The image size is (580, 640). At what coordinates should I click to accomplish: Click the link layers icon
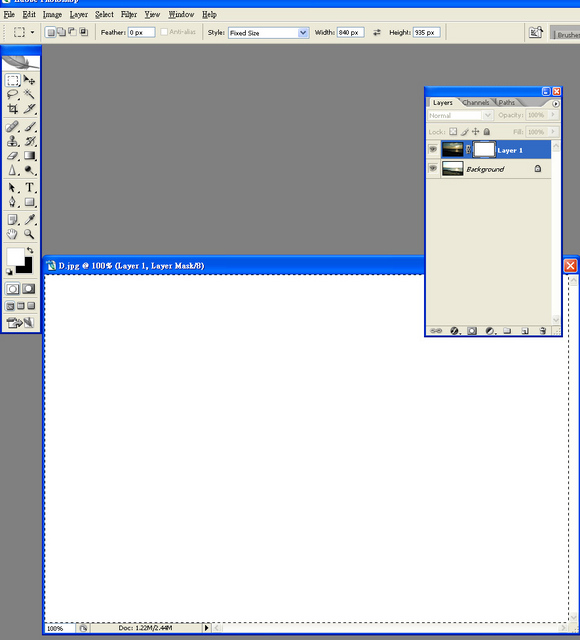(x=436, y=331)
